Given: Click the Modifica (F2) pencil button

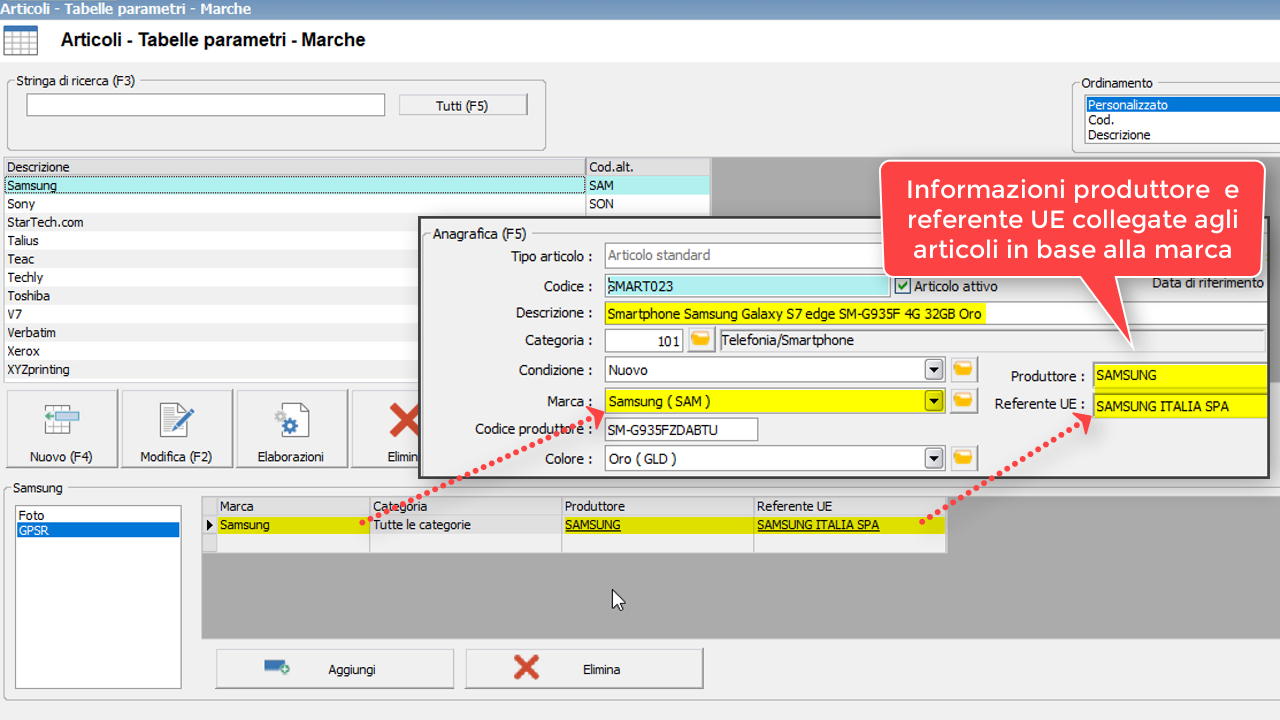Looking at the screenshot, I should click(177, 428).
